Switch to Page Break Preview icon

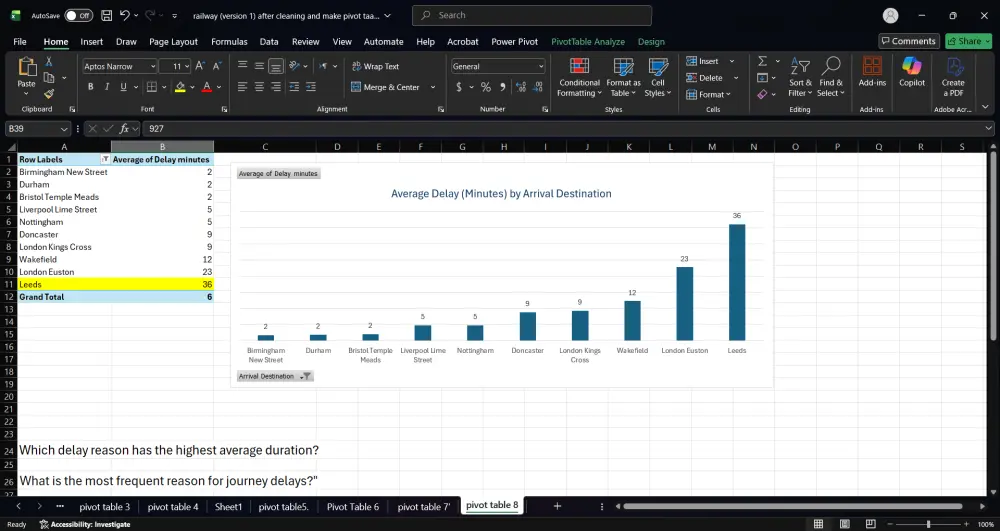coord(871,524)
